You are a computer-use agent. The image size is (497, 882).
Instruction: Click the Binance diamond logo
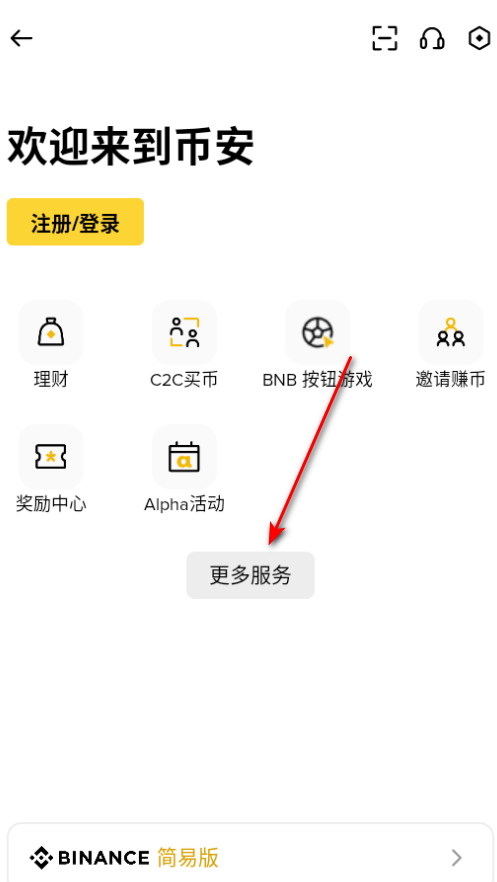41,858
